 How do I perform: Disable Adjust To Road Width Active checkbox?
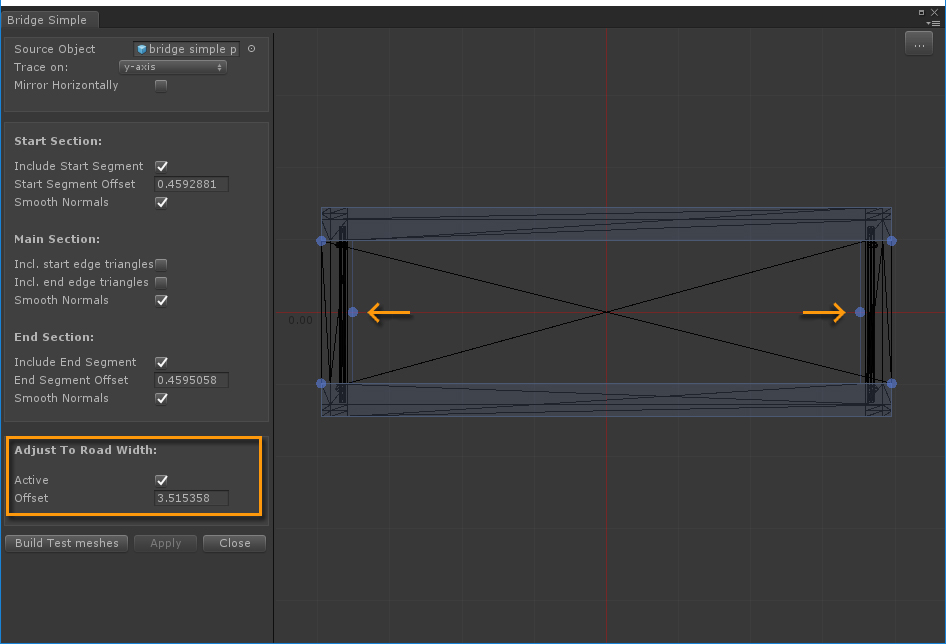161,480
